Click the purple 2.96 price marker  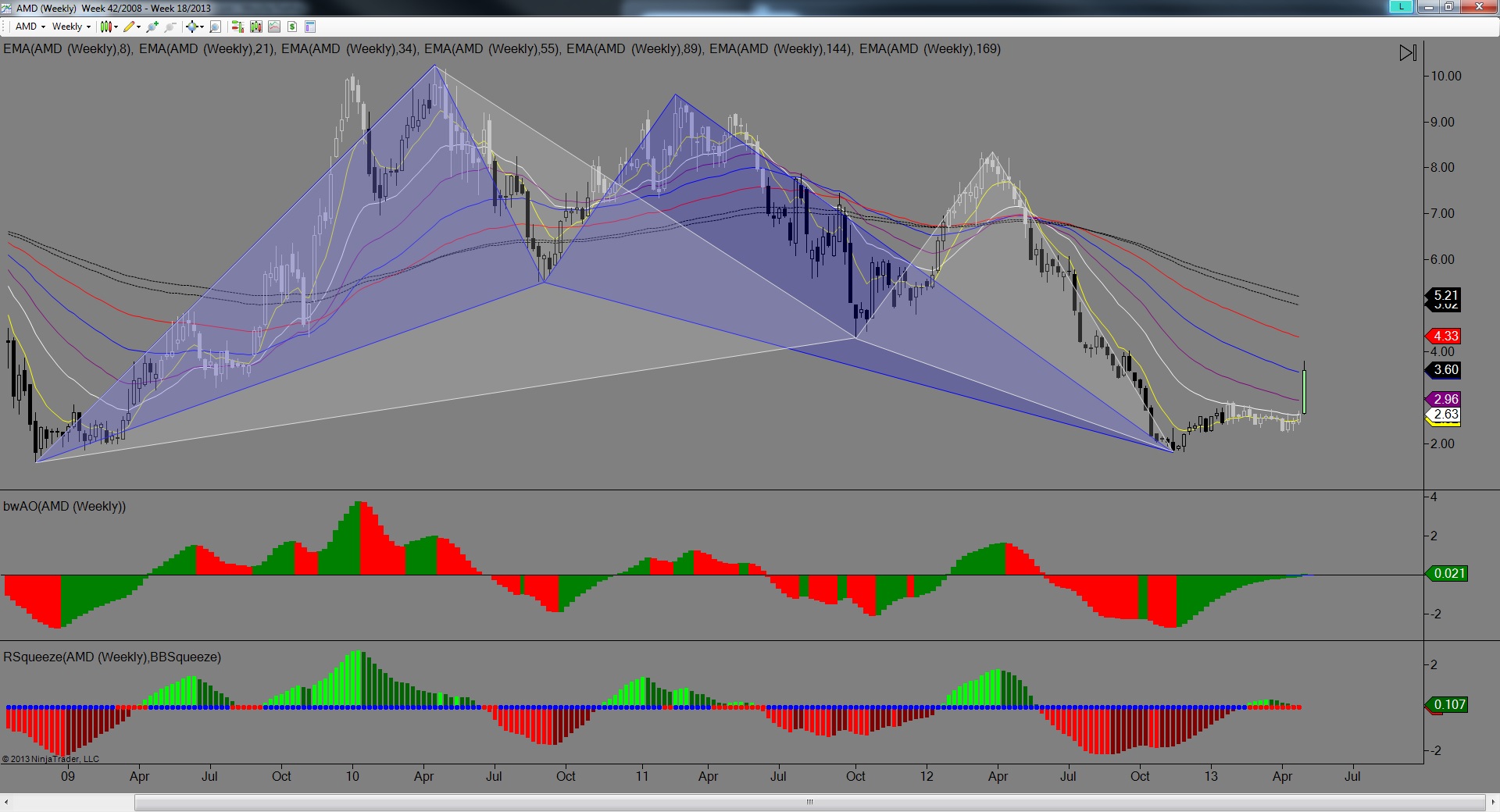(1445, 399)
